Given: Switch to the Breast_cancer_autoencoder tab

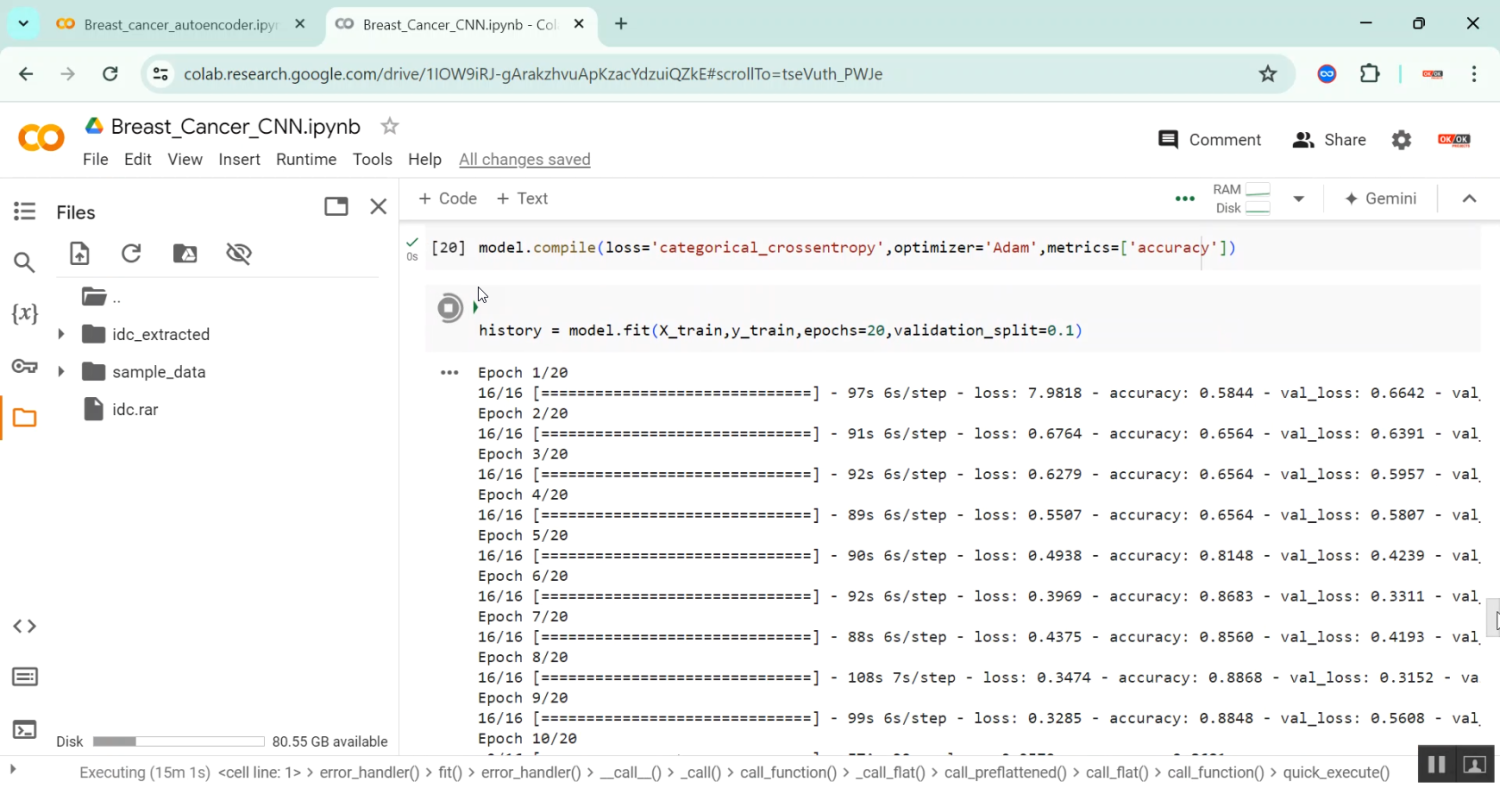Looking at the screenshot, I should click(x=180, y=24).
